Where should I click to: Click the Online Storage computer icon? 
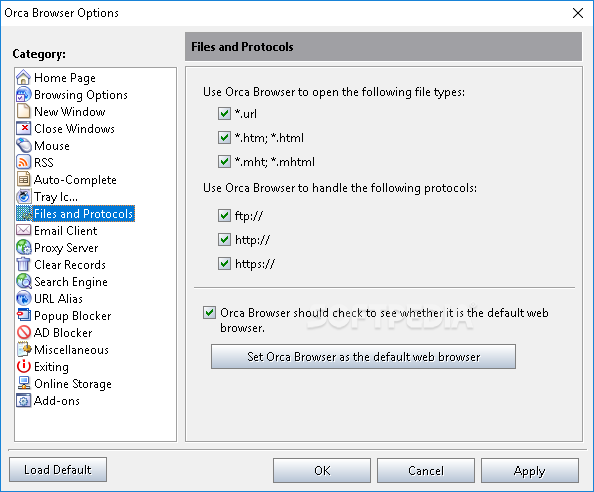(23, 383)
